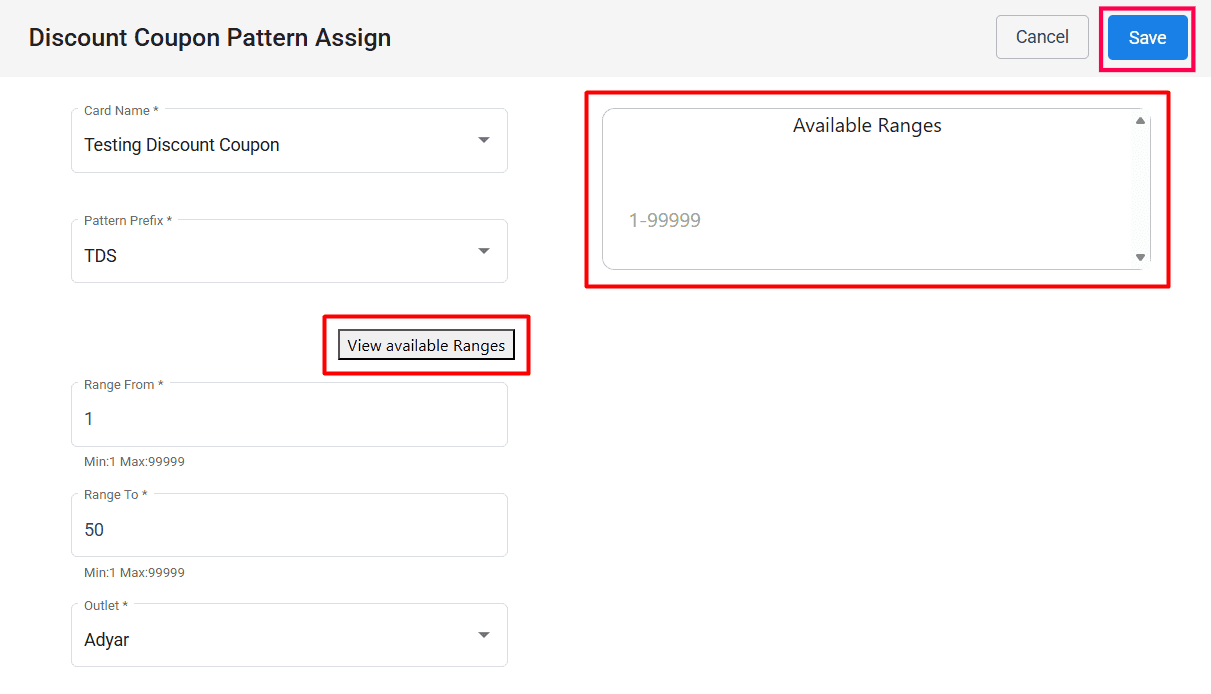Click the Card Name field label
This screenshot has height=694, width=1211.
(x=120, y=111)
